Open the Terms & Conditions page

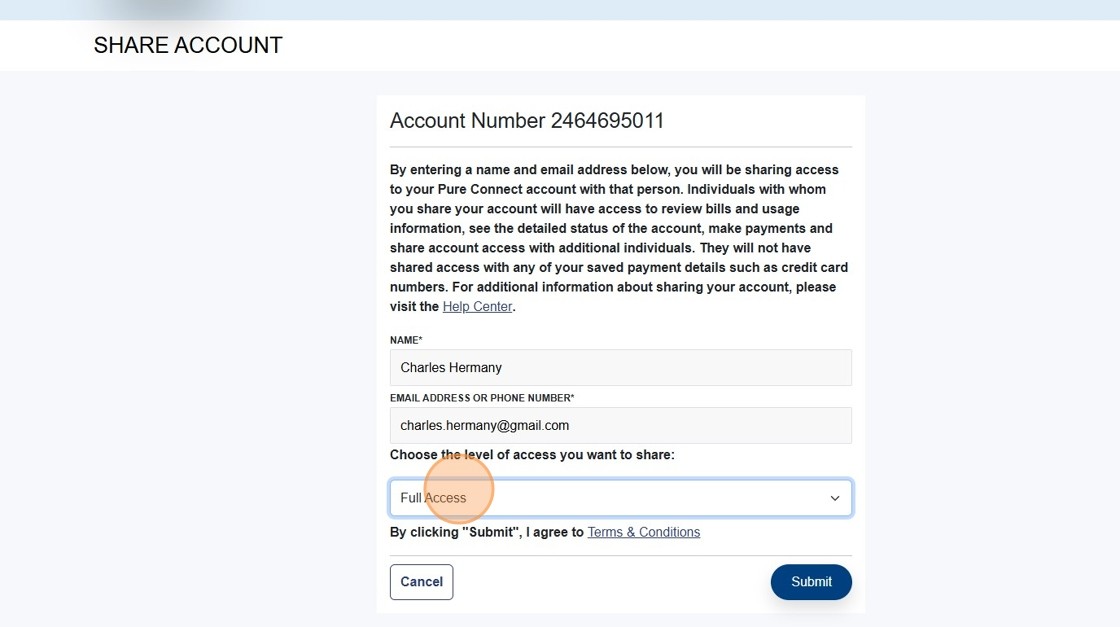click(x=643, y=531)
